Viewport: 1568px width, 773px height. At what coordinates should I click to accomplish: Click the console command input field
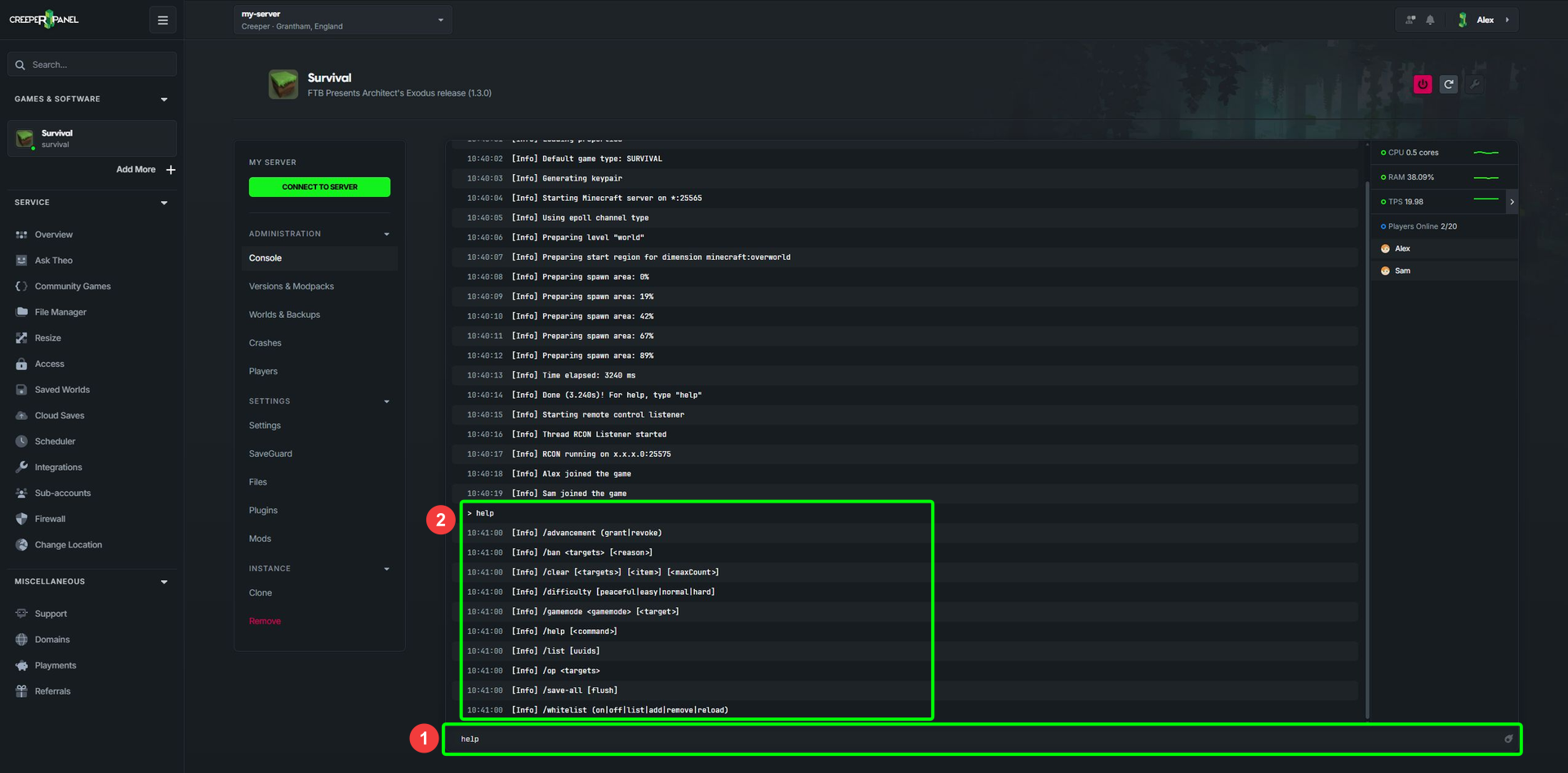tap(982, 739)
